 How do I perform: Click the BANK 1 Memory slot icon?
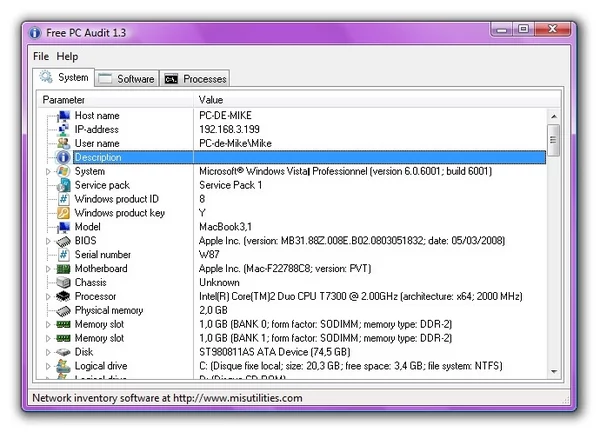tap(64, 338)
